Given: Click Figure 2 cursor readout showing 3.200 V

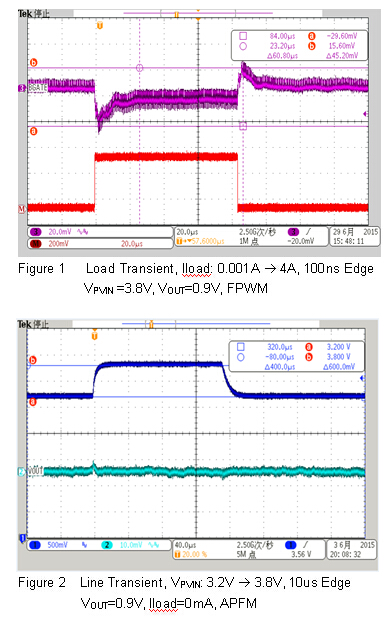Looking at the screenshot, I should (339, 347).
